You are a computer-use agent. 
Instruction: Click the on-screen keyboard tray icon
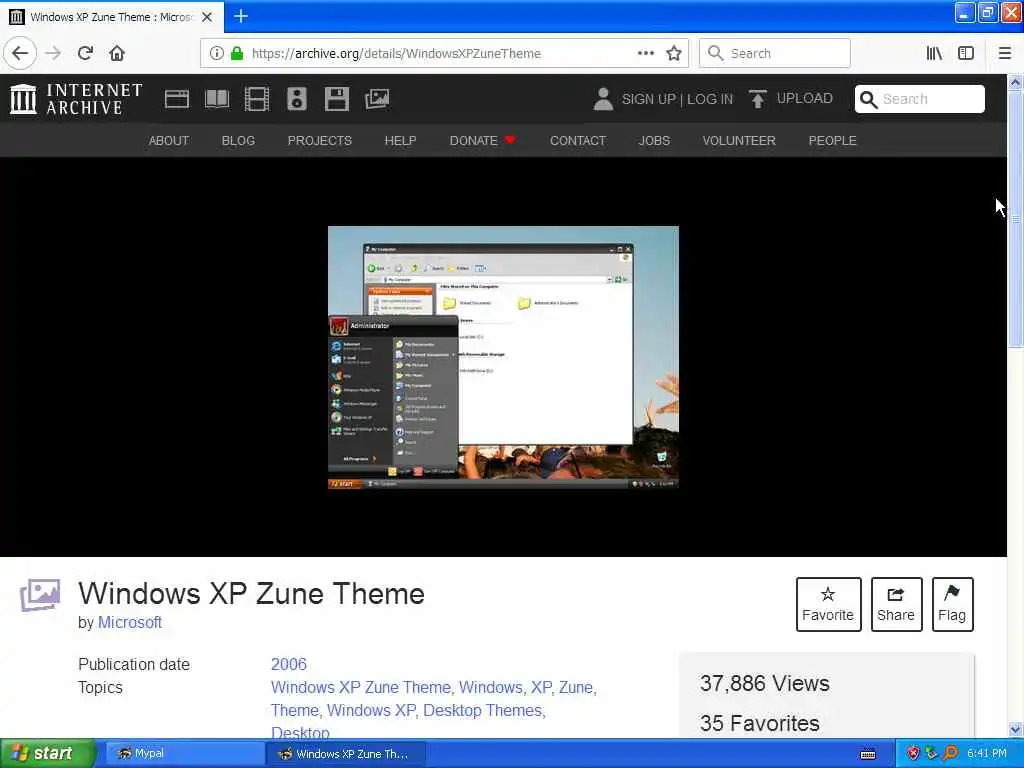(x=868, y=754)
